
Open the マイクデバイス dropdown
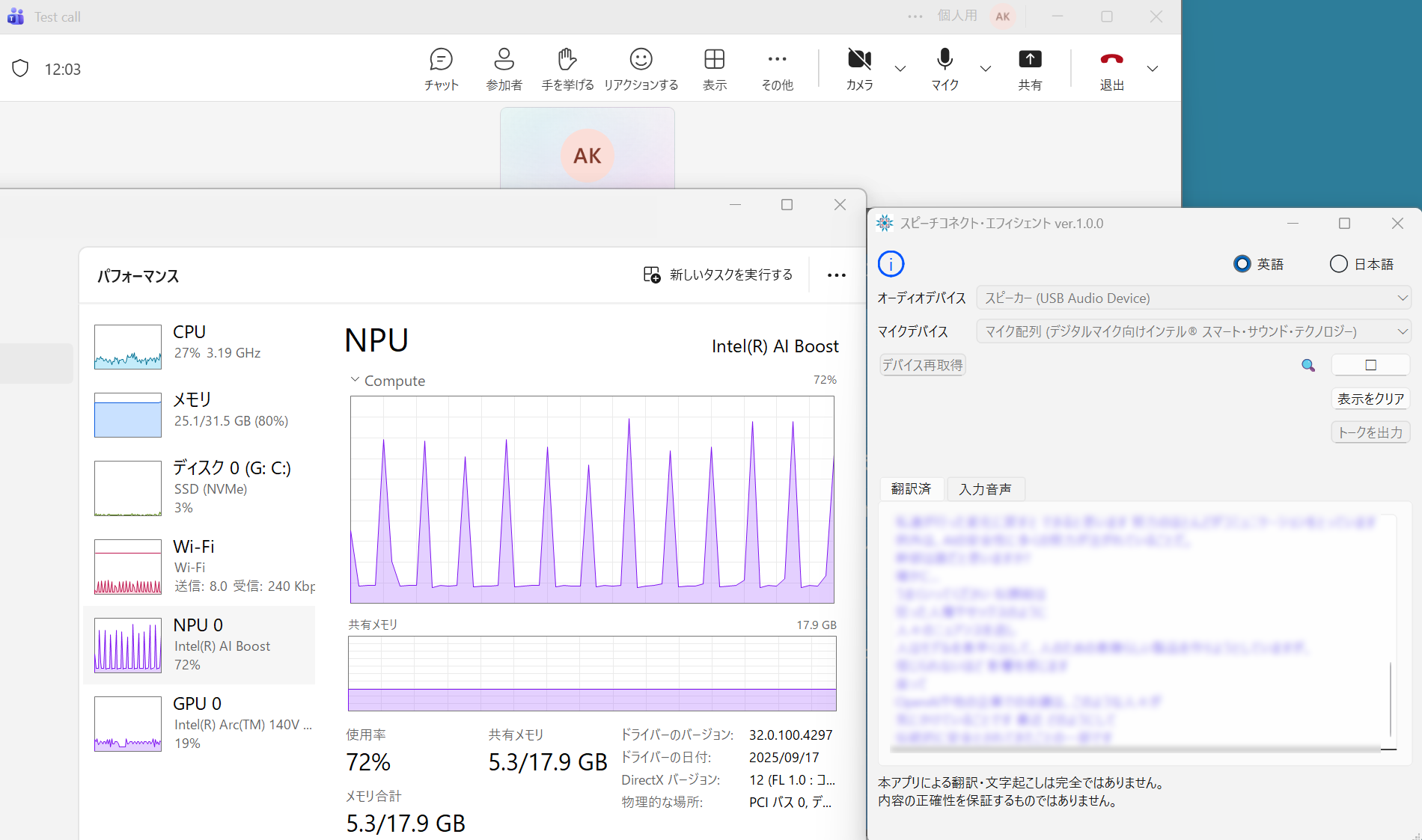1193,331
